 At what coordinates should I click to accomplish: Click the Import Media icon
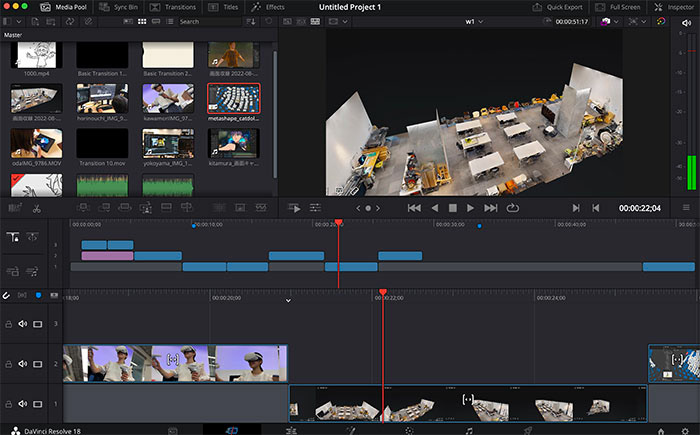coord(35,21)
